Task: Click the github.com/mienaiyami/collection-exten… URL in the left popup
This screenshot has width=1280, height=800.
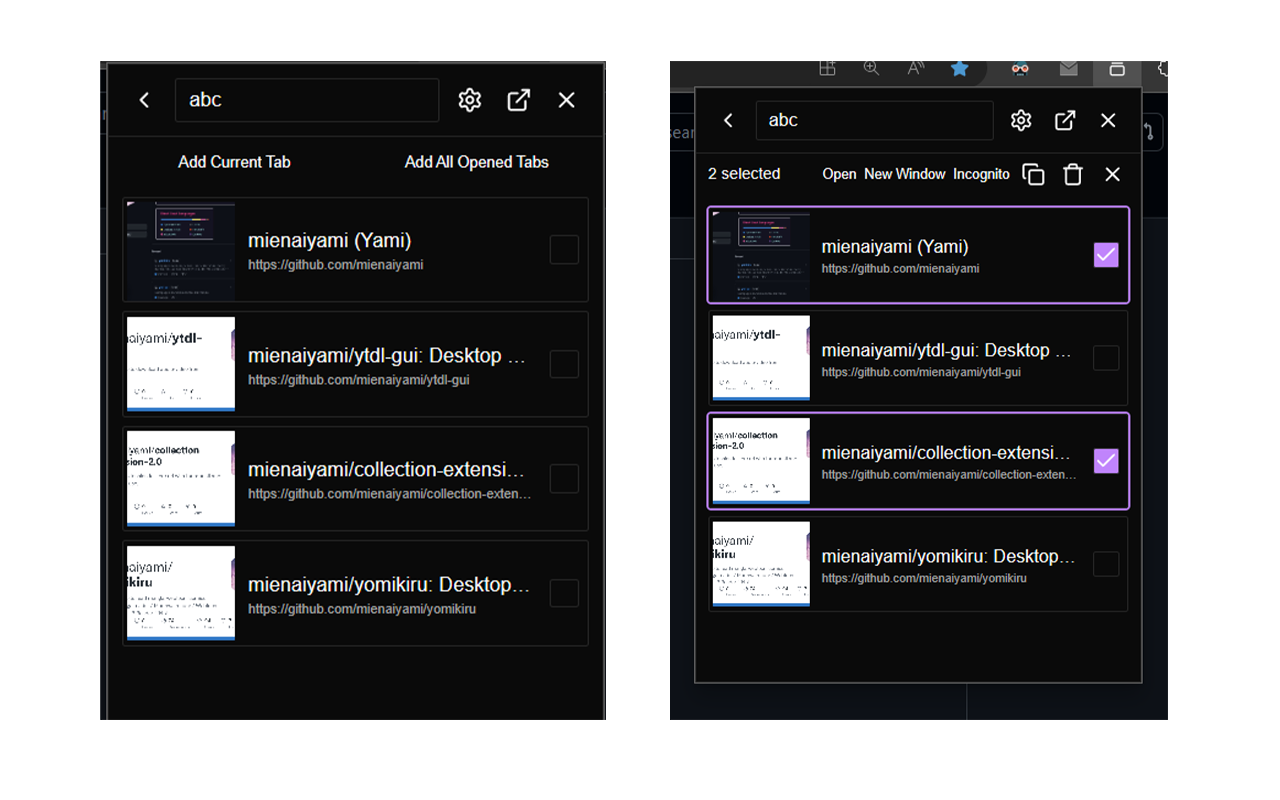Action: [x=390, y=494]
